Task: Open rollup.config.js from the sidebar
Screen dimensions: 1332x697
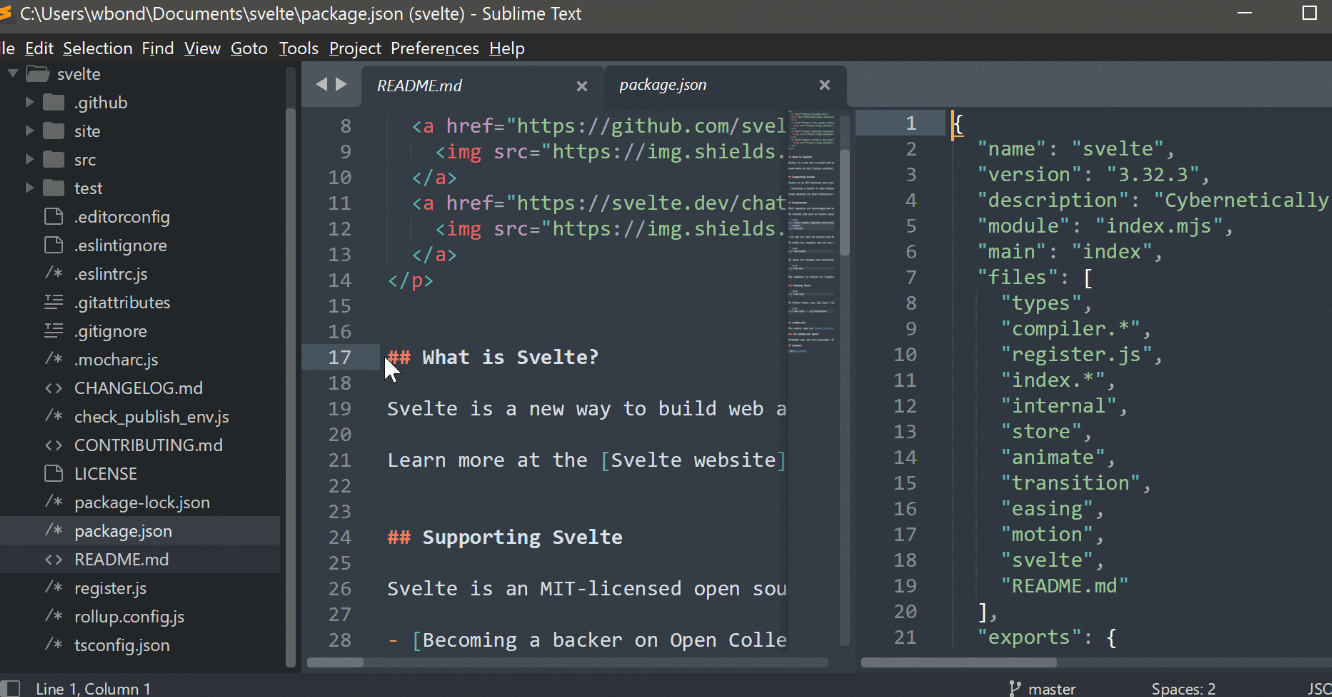Action: pos(129,616)
